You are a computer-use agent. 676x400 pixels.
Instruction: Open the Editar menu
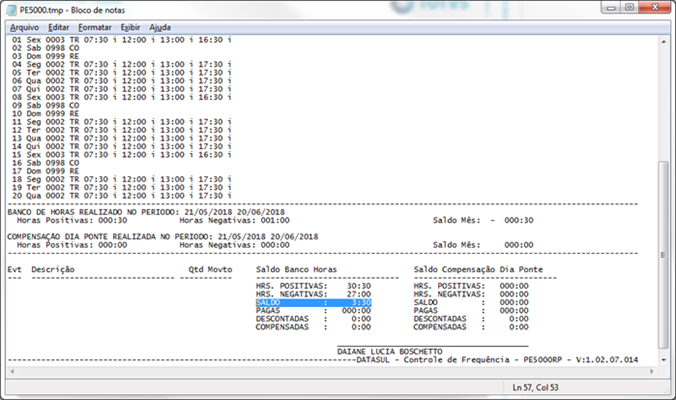click(58, 28)
